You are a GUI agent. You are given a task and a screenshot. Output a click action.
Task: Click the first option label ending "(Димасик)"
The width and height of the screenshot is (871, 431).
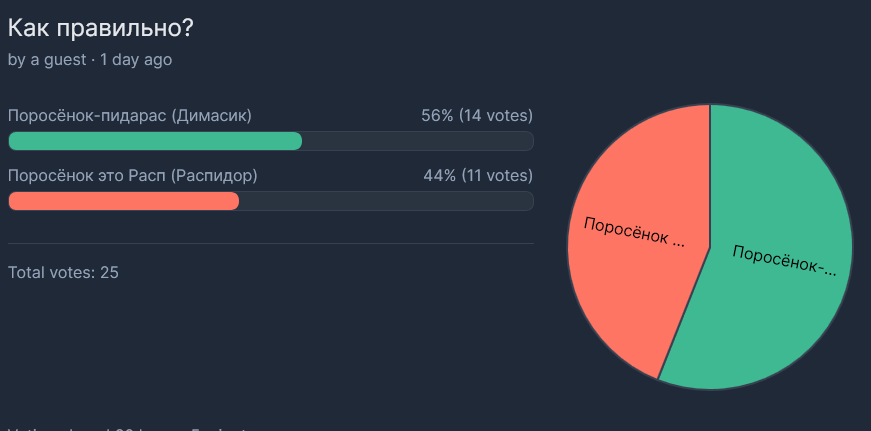pos(130,116)
